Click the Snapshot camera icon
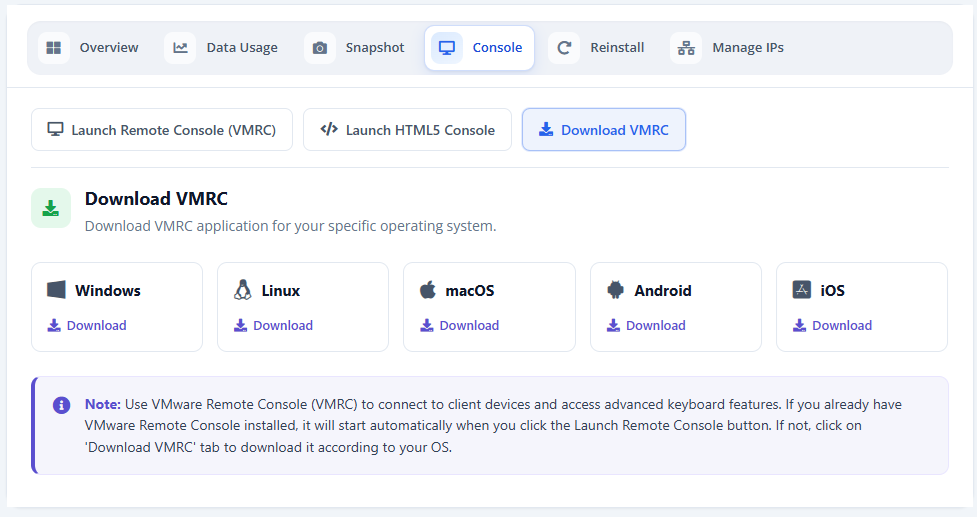 point(320,48)
